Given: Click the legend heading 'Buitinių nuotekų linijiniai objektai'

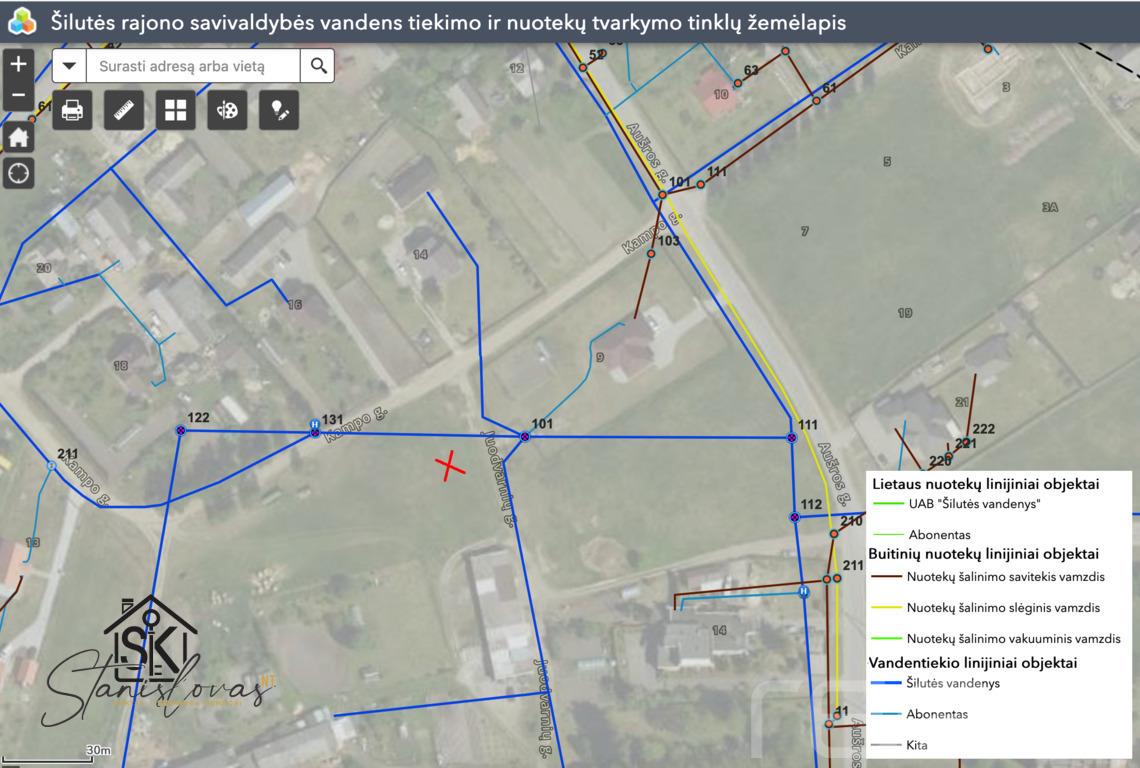Looking at the screenshot, I should click(983, 553).
